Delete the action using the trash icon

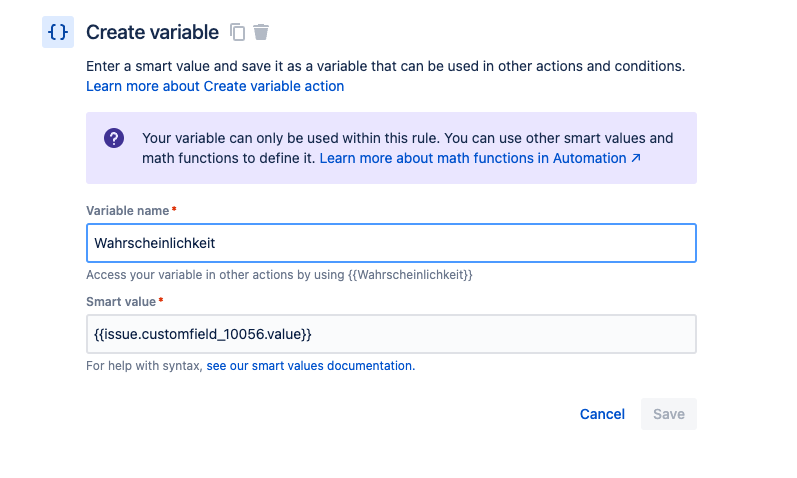tap(261, 32)
